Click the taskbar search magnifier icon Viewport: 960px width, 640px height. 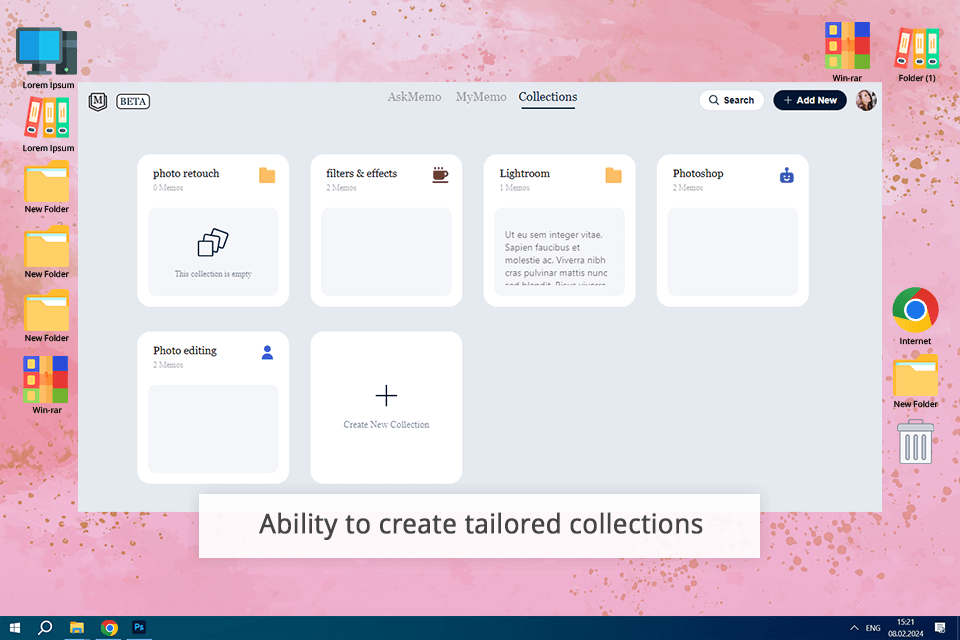point(45,628)
